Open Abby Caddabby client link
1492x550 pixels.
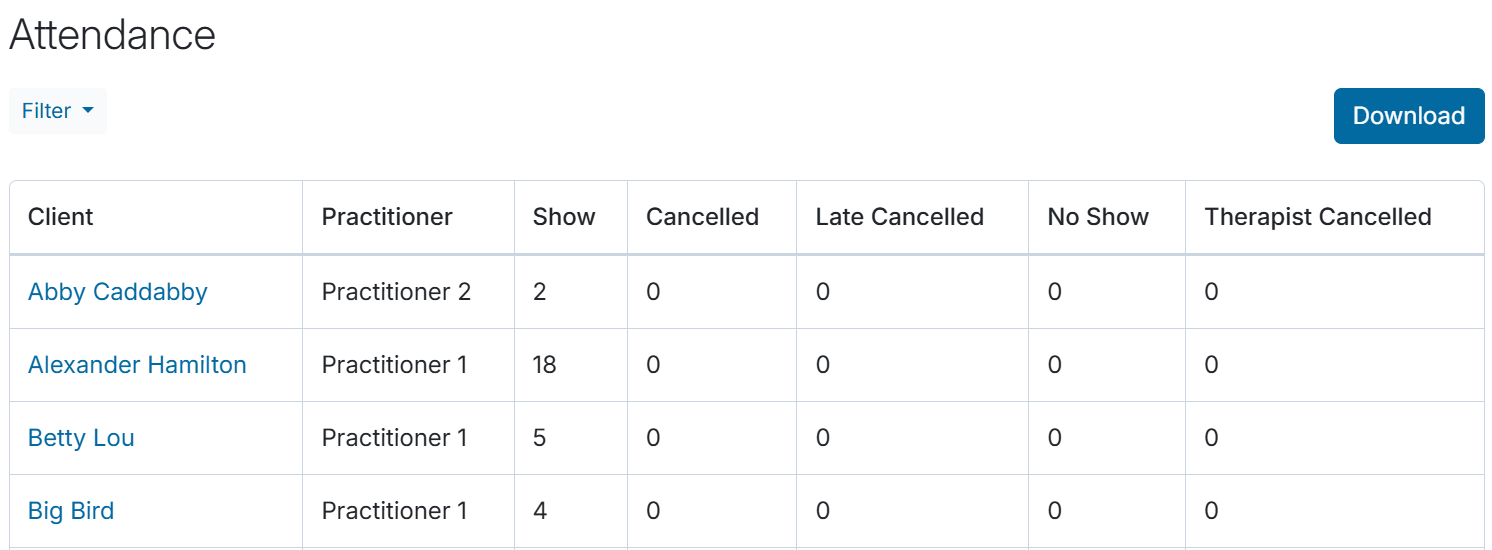click(118, 292)
